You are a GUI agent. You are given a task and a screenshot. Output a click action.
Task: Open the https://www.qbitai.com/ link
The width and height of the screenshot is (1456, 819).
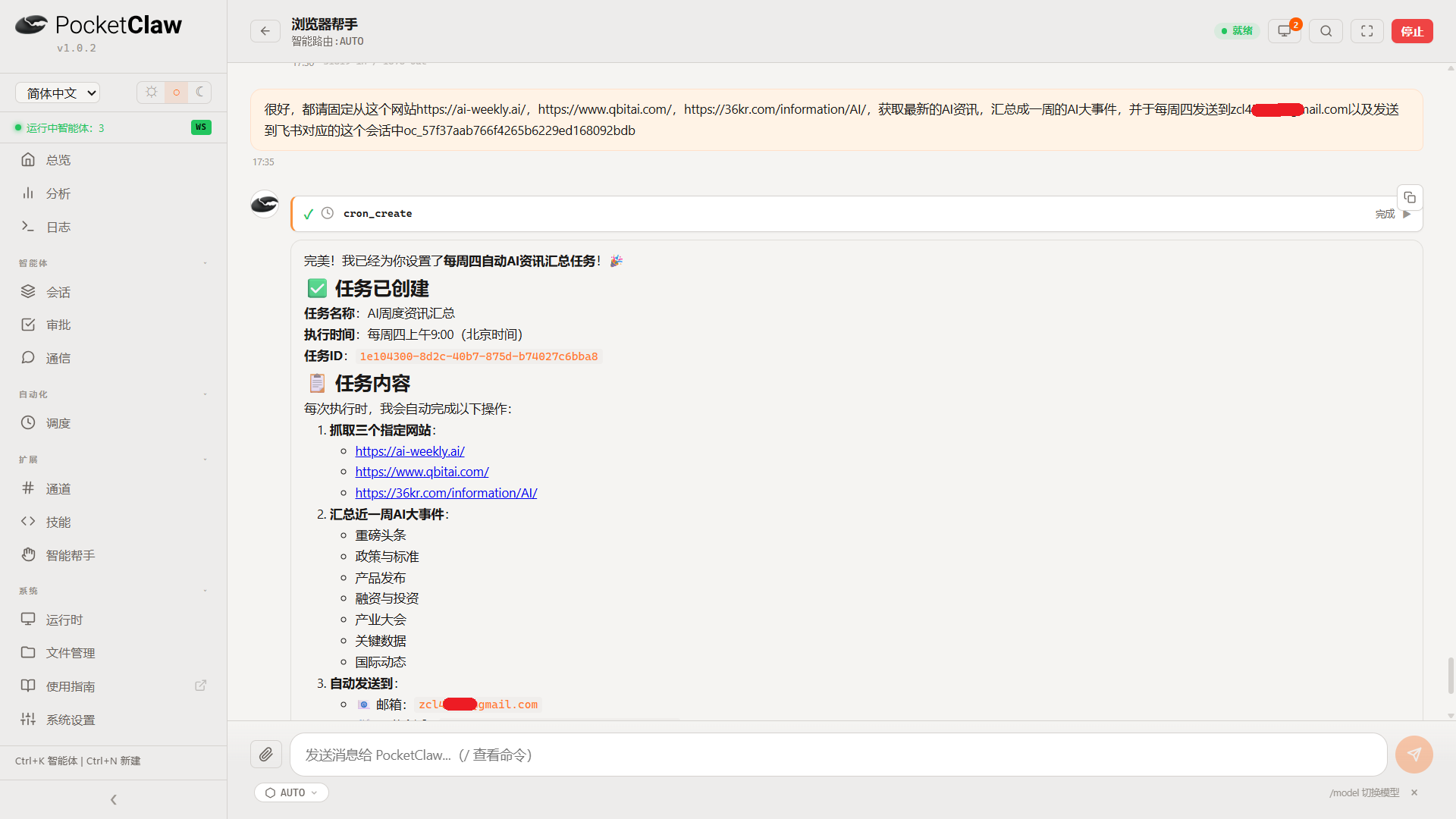click(422, 472)
